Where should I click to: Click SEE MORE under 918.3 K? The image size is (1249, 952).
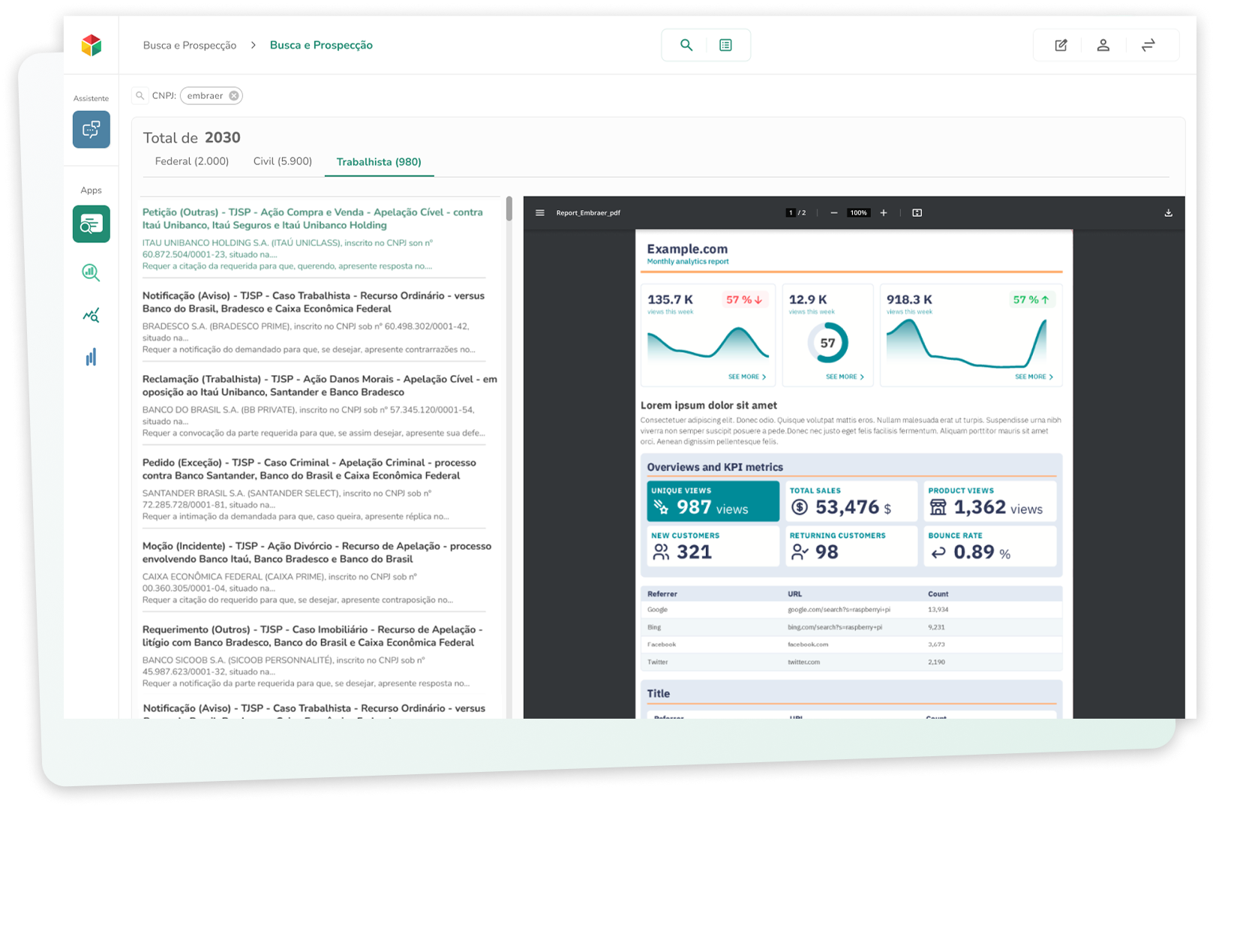tap(1034, 377)
